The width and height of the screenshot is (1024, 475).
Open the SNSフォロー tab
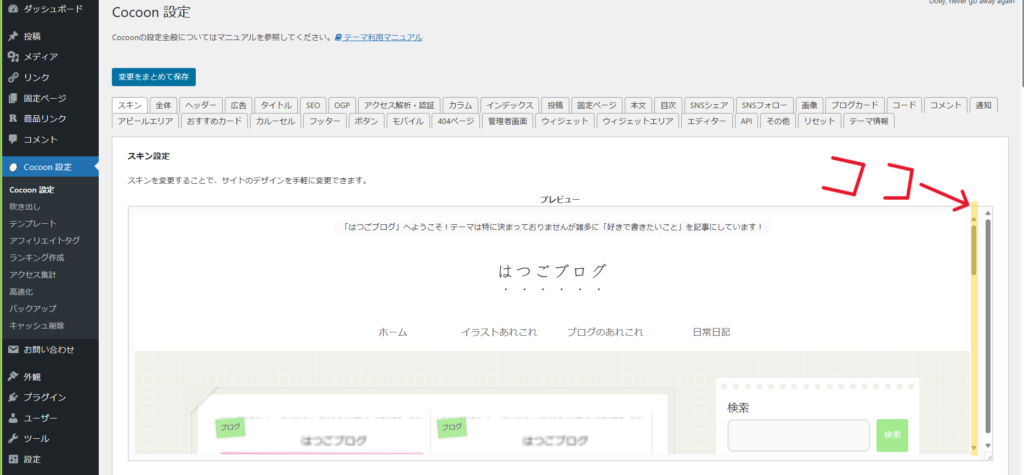[x=765, y=105]
